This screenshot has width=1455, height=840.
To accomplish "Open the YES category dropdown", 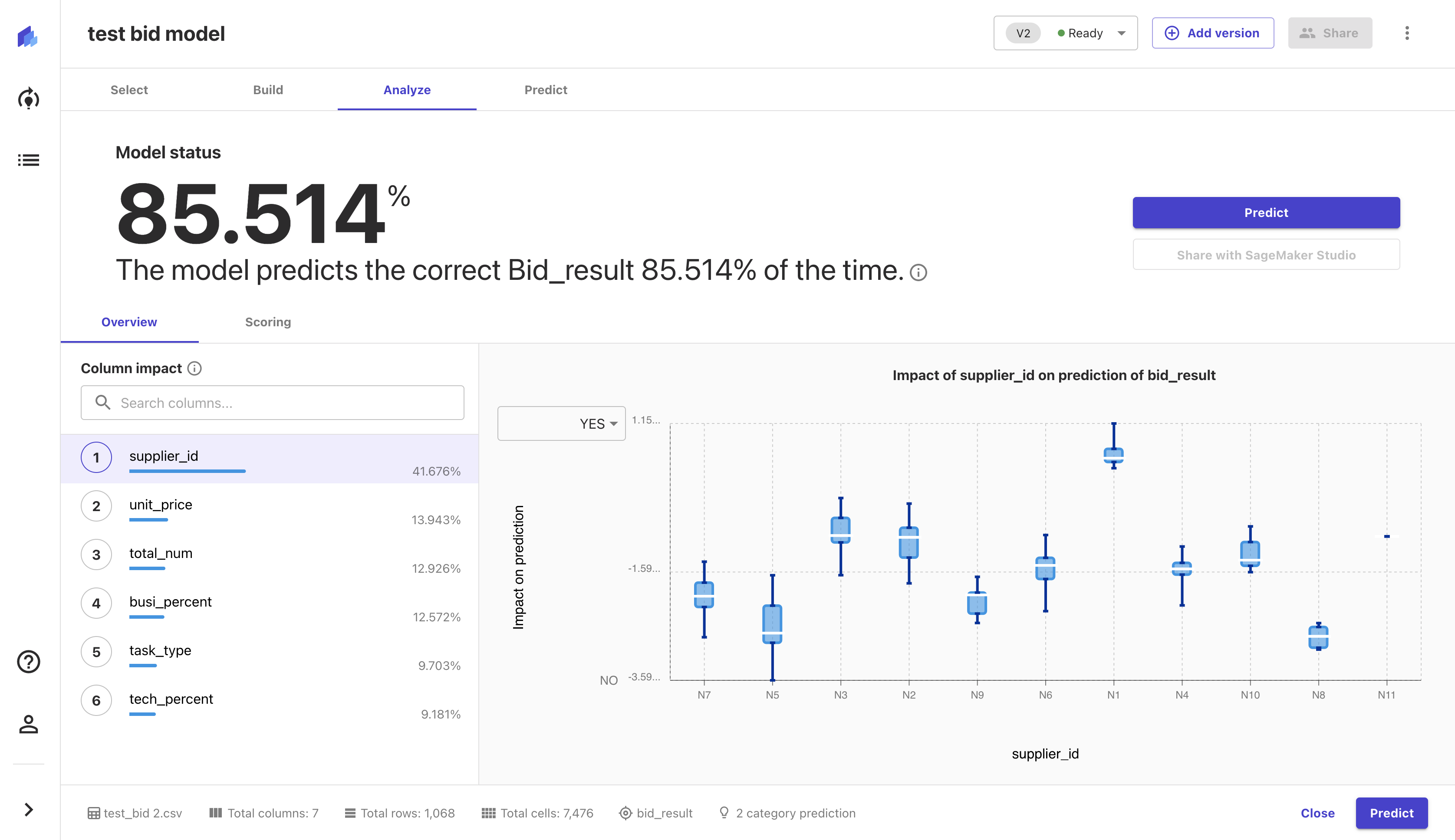I will click(561, 423).
